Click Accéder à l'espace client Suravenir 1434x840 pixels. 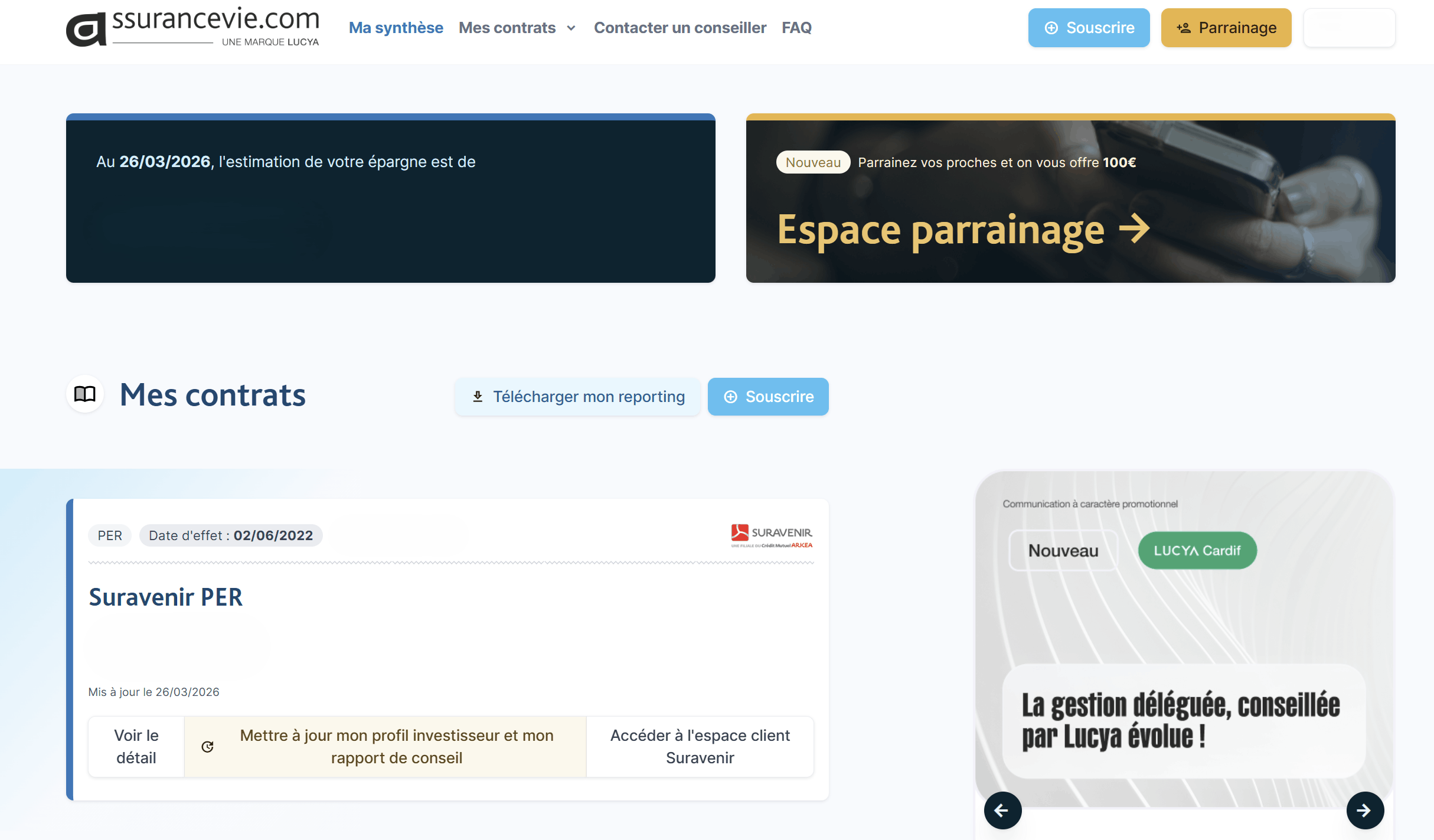pos(700,746)
